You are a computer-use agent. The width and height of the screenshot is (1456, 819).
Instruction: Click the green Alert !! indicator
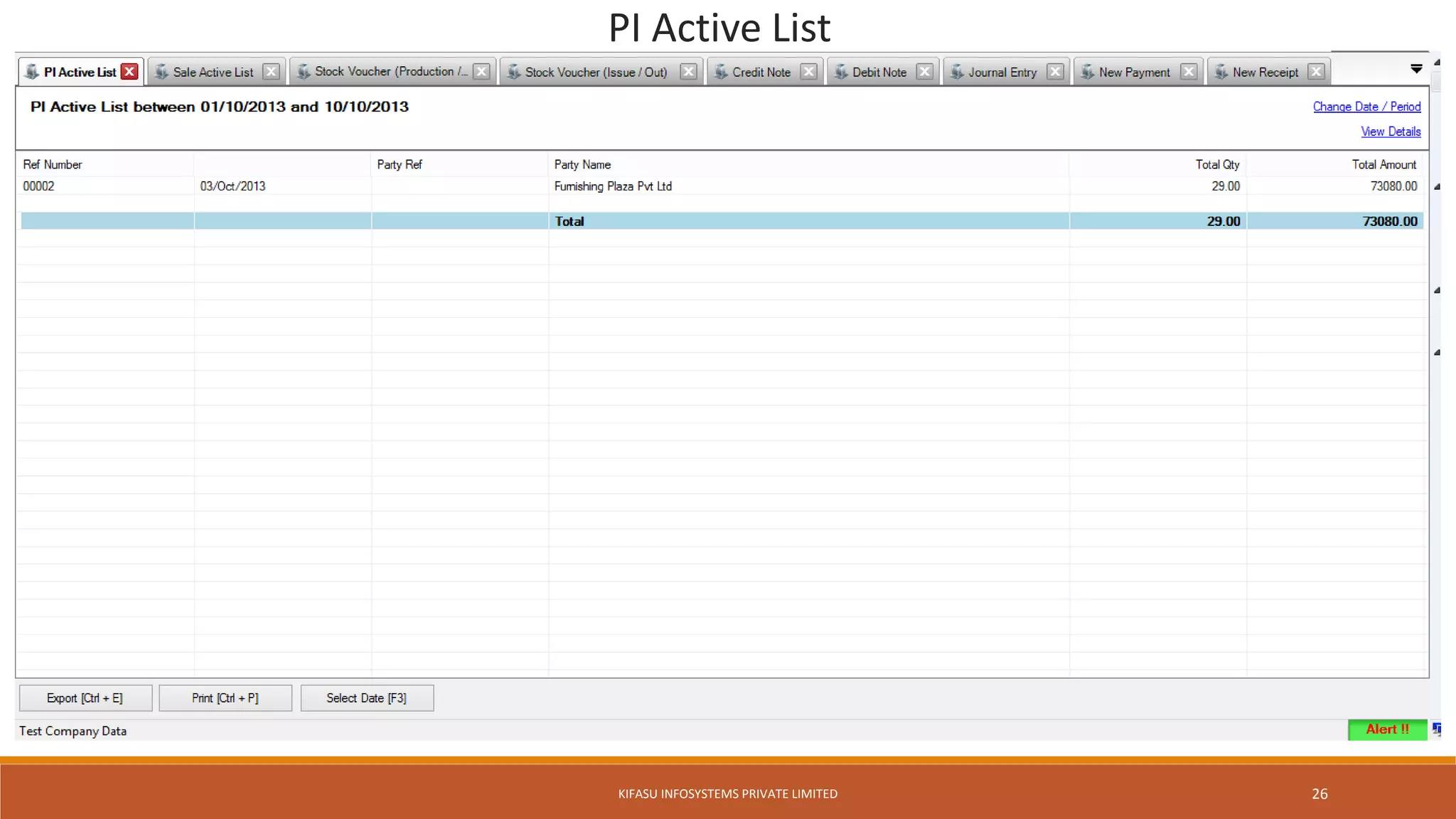point(1387,729)
